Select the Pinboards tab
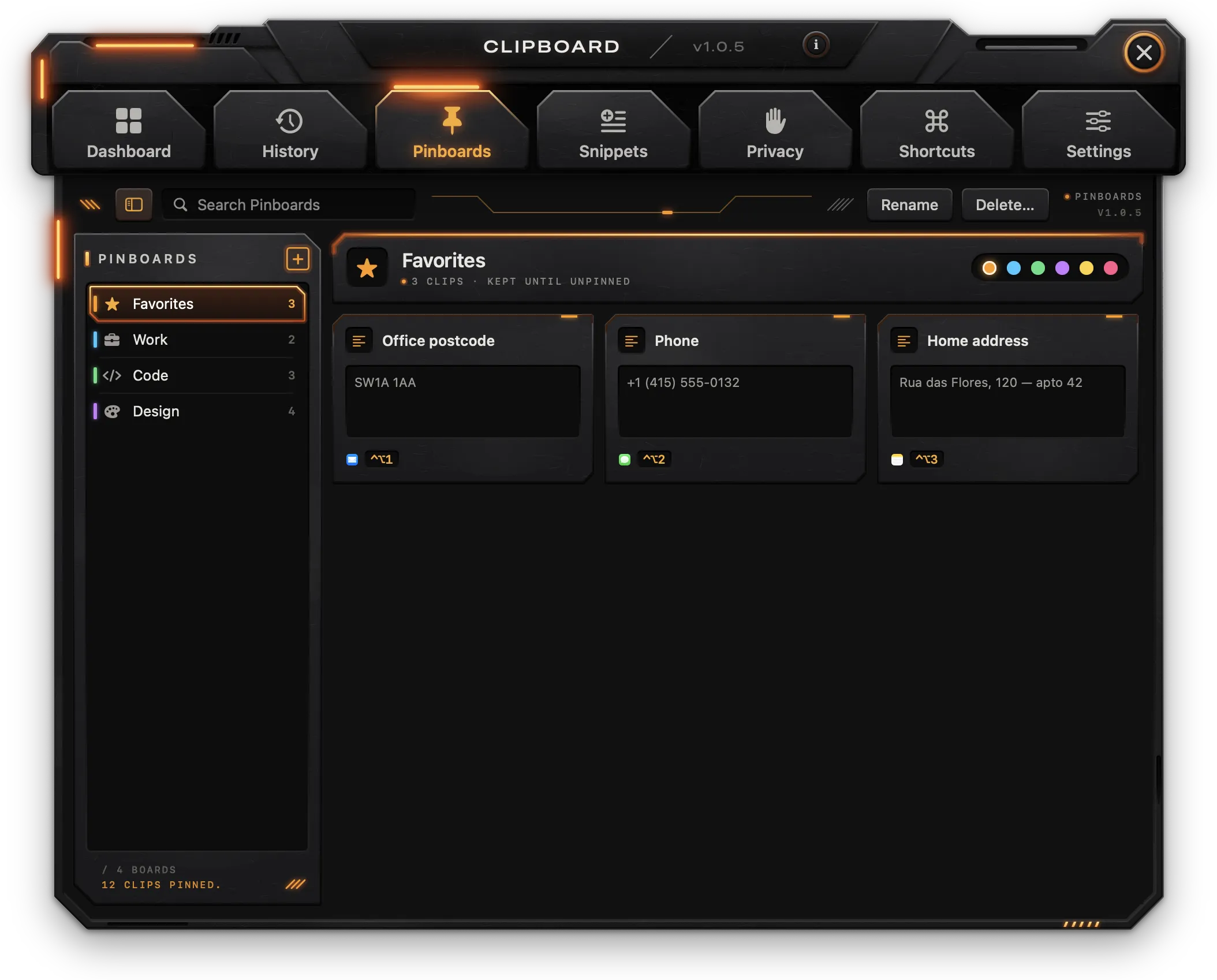Viewport: 1217px width, 980px height. pos(452,131)
